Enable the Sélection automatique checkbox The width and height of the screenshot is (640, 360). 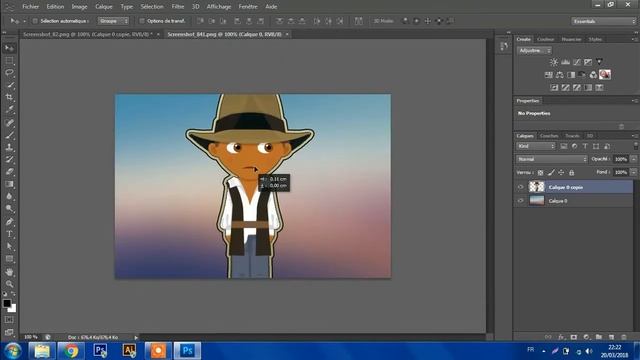[35, 21]
